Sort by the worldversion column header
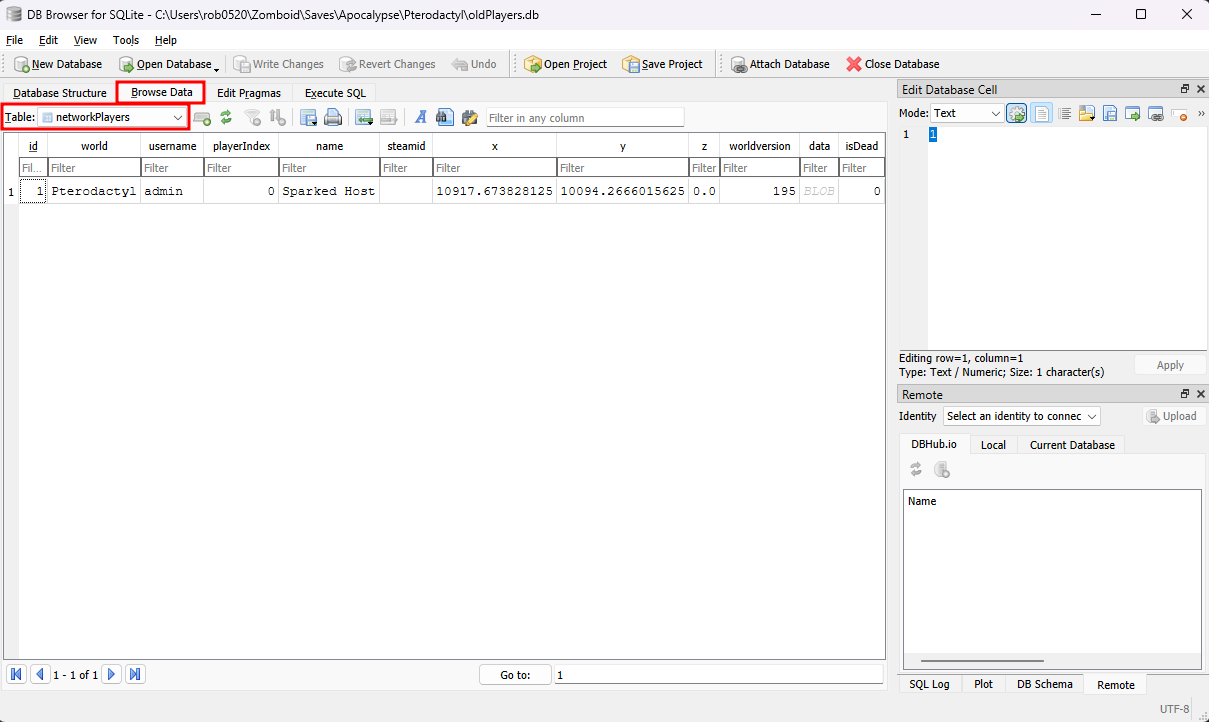The width and height of the screenshot is (1209, 722). (760, 146)
